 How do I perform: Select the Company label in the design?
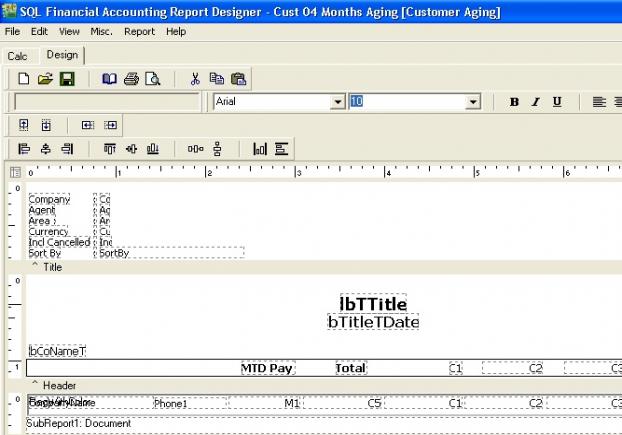(x=49, y=199)
